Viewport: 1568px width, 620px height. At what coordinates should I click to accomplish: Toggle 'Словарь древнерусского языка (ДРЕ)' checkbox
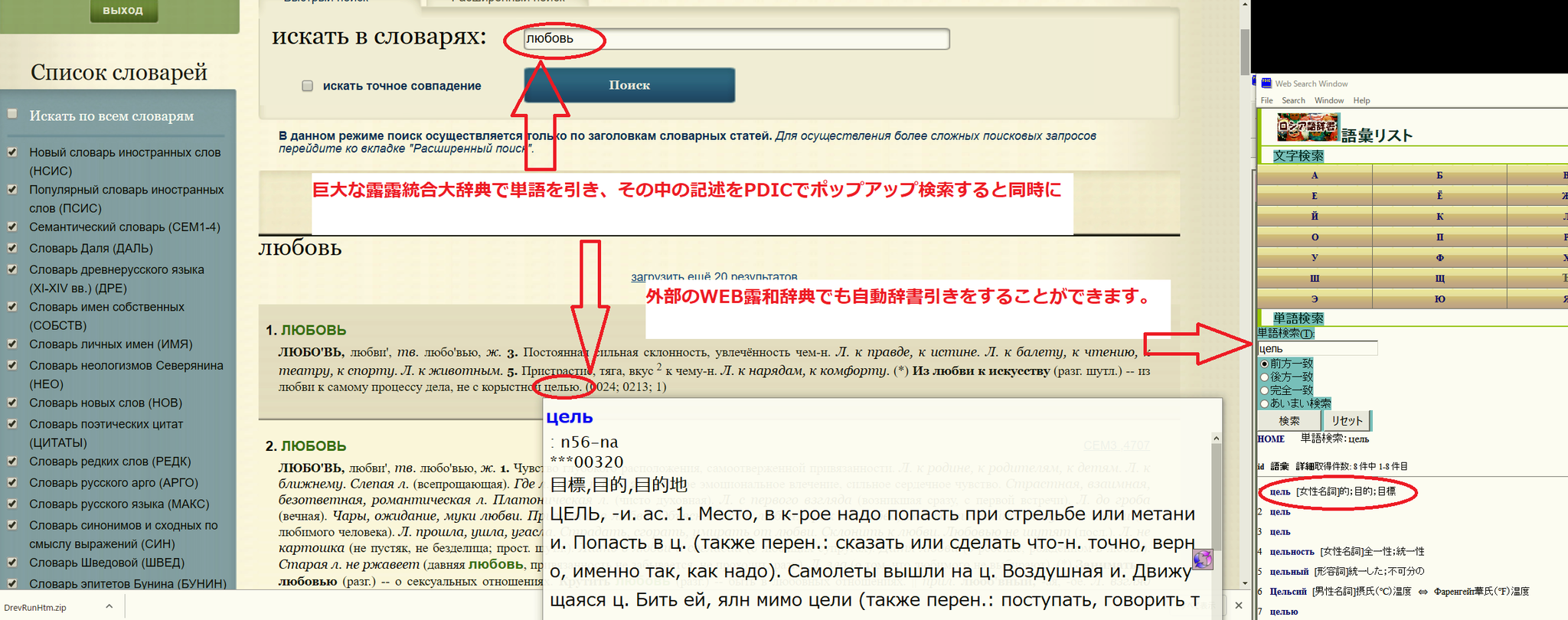(12, 269)
